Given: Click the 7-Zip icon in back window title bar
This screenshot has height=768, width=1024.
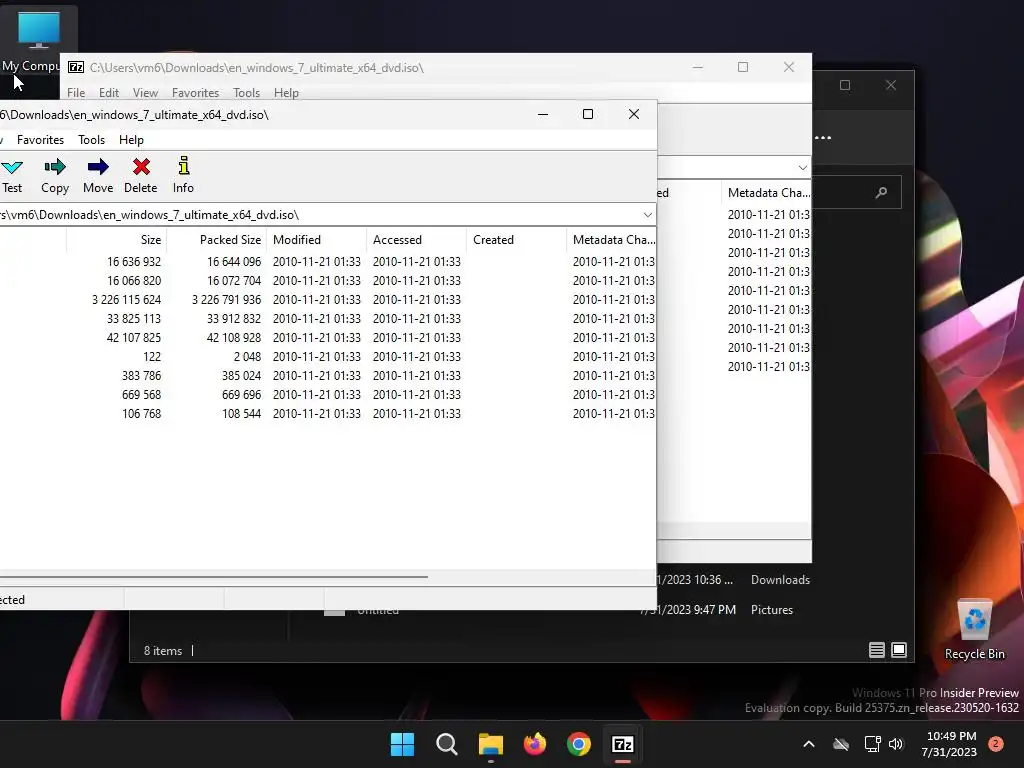Looking at the screenshot, I should click(76, 67).
